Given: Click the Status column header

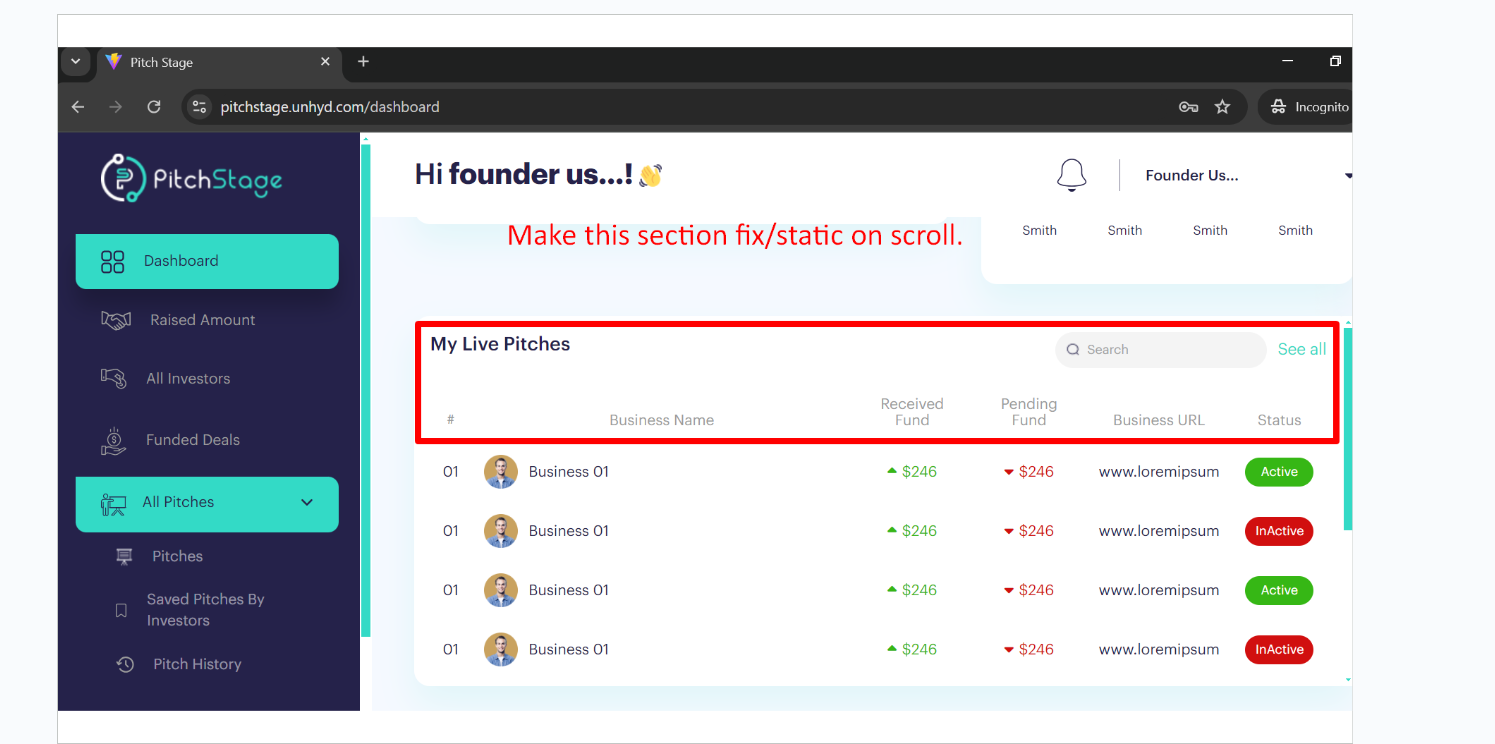Looking at the screenshot, I should pyautogui.click(x=1279, y=420).
